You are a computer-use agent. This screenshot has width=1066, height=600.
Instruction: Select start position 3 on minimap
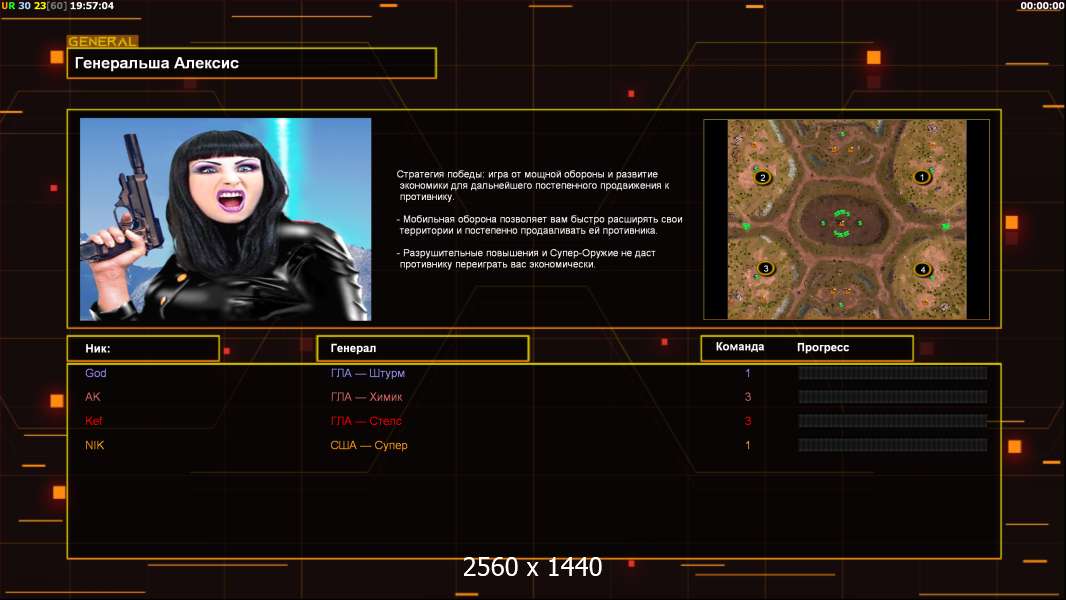[765, 268]
